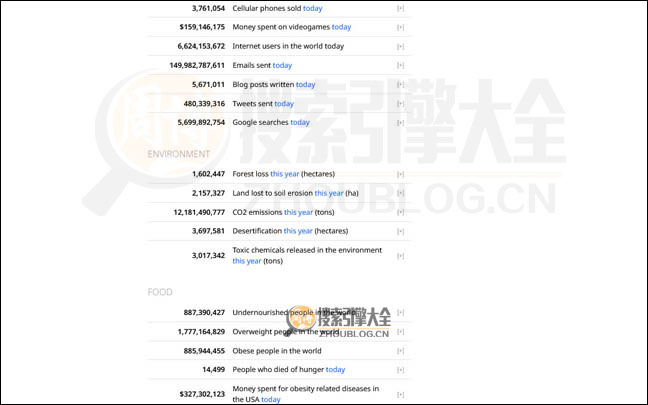Expand the Money spent on videogames row
Screen dimensions: 648x405
coord(401,27)
